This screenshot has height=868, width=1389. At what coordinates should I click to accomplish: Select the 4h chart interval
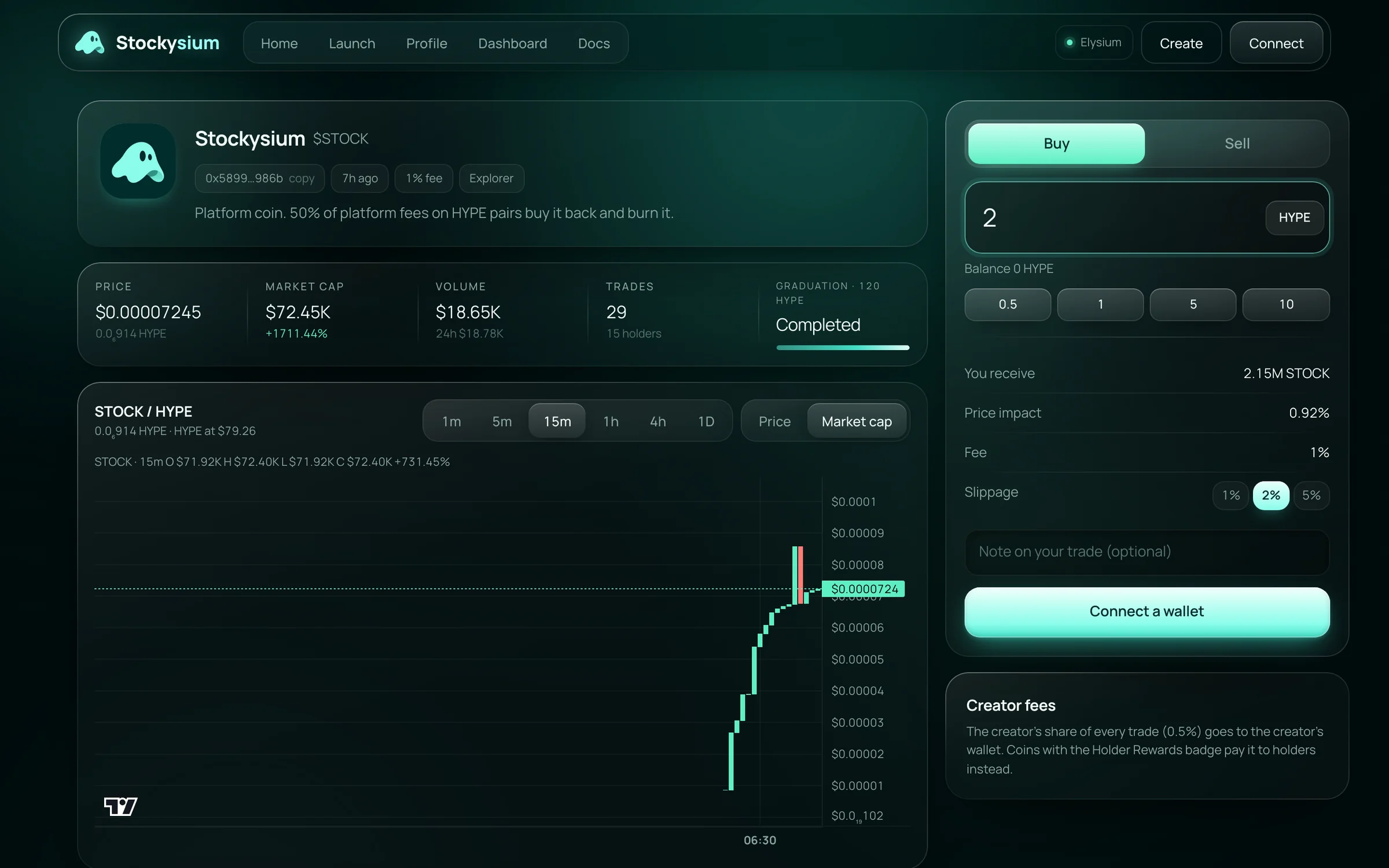point(657,421)
